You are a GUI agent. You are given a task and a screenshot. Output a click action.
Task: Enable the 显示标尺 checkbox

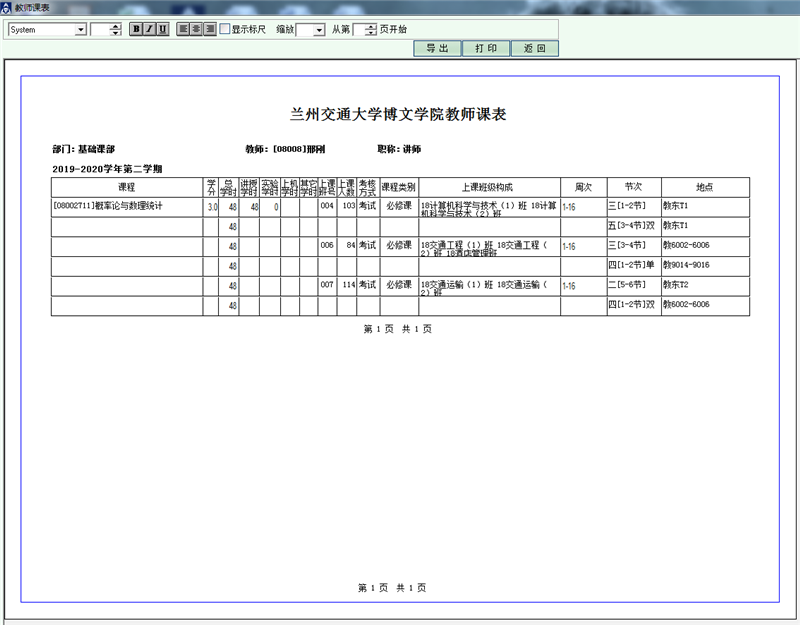[x=225, y=29]
